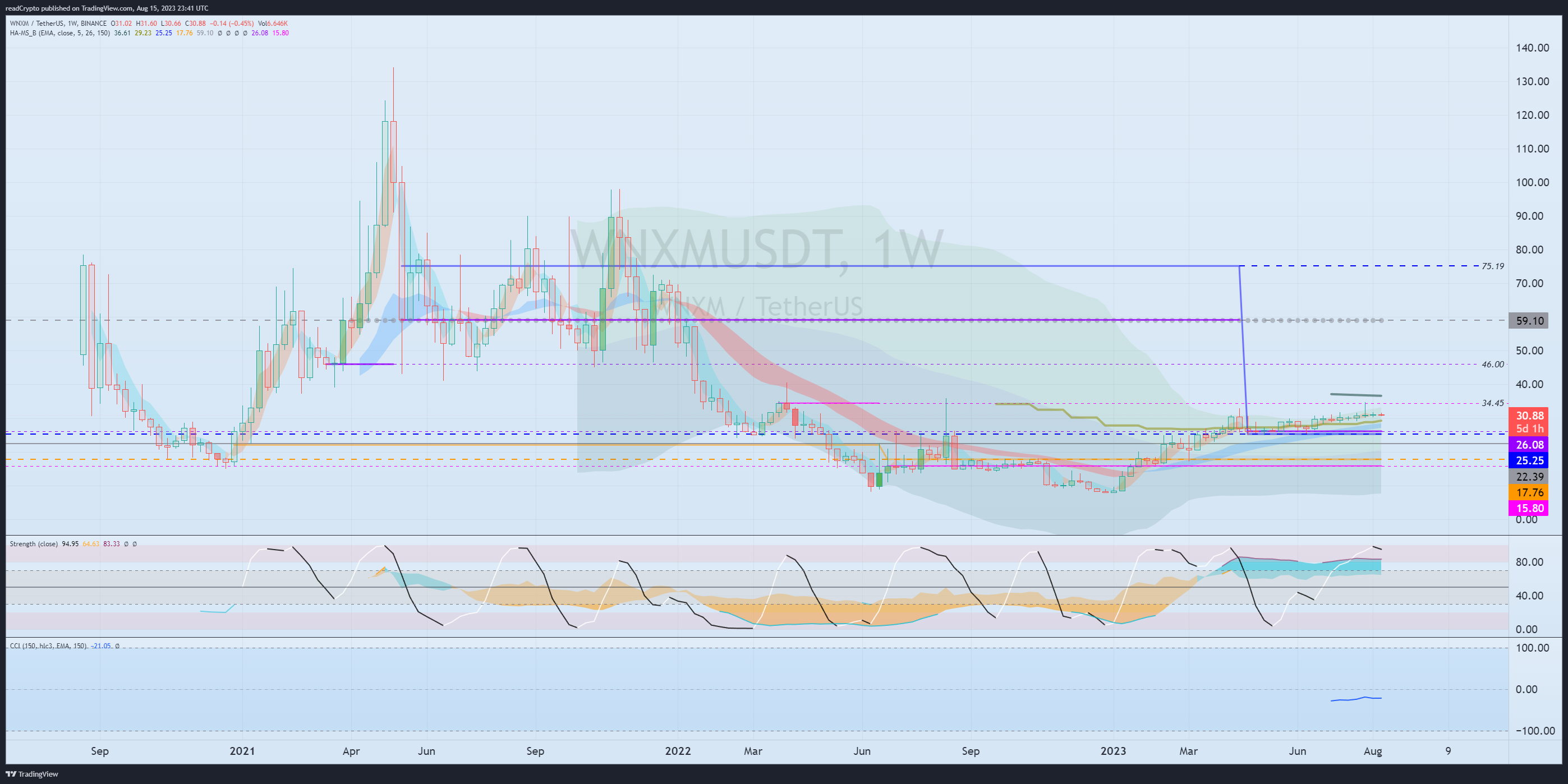Click the -0.14 (-0.45%) change value
Screen dimensions: 1568x784
(x=231, y=24)
